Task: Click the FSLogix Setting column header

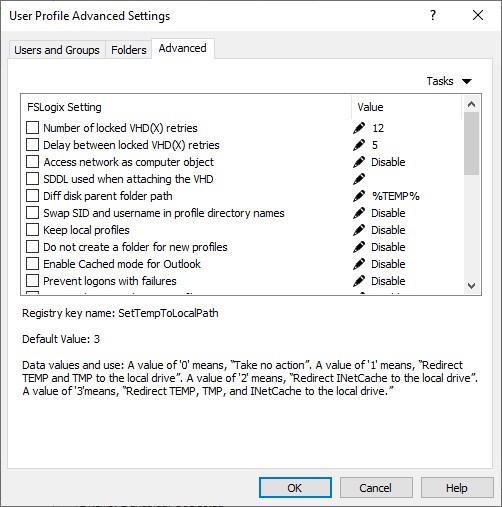Action: point(186,107)
